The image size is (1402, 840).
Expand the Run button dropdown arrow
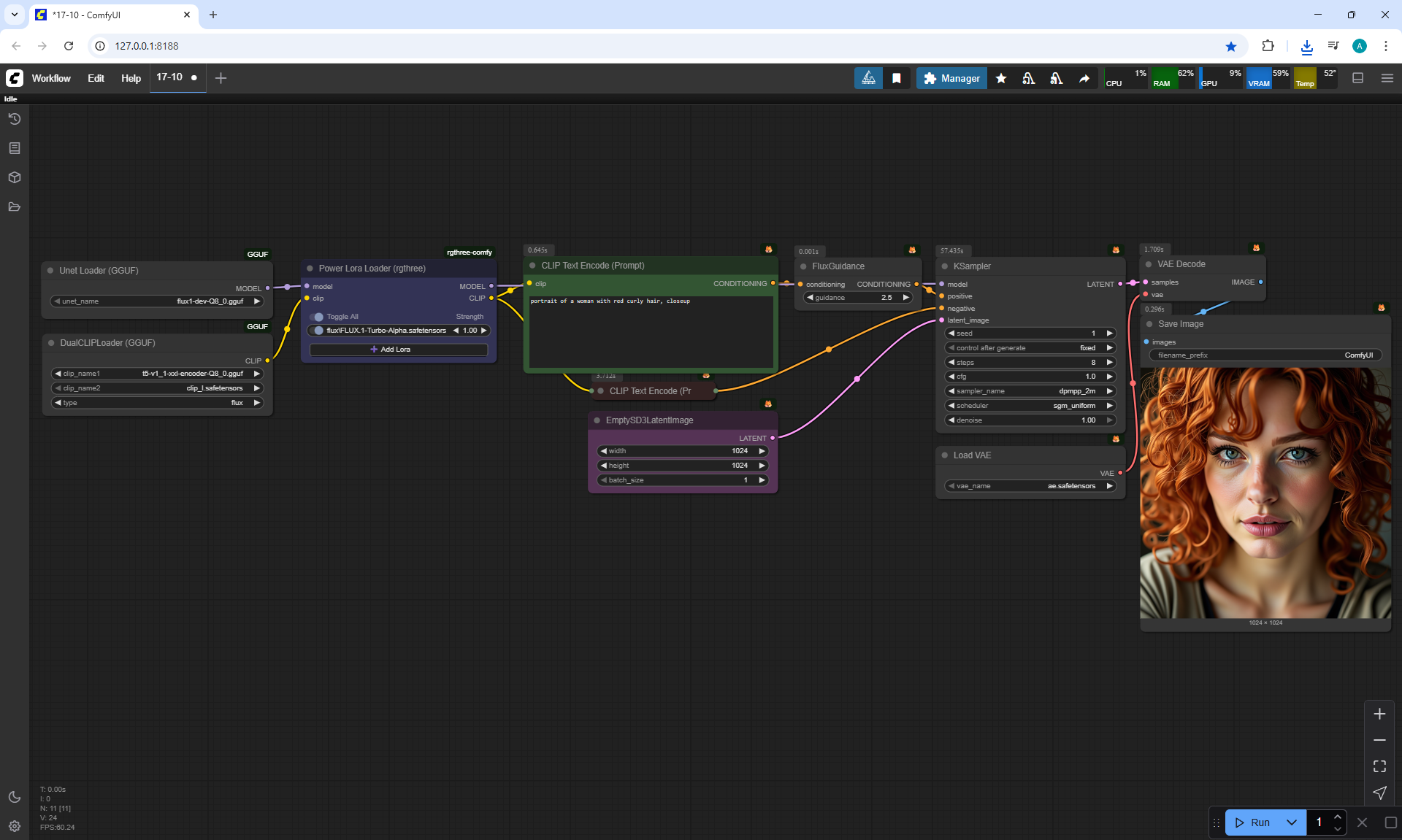[1291, 822]
